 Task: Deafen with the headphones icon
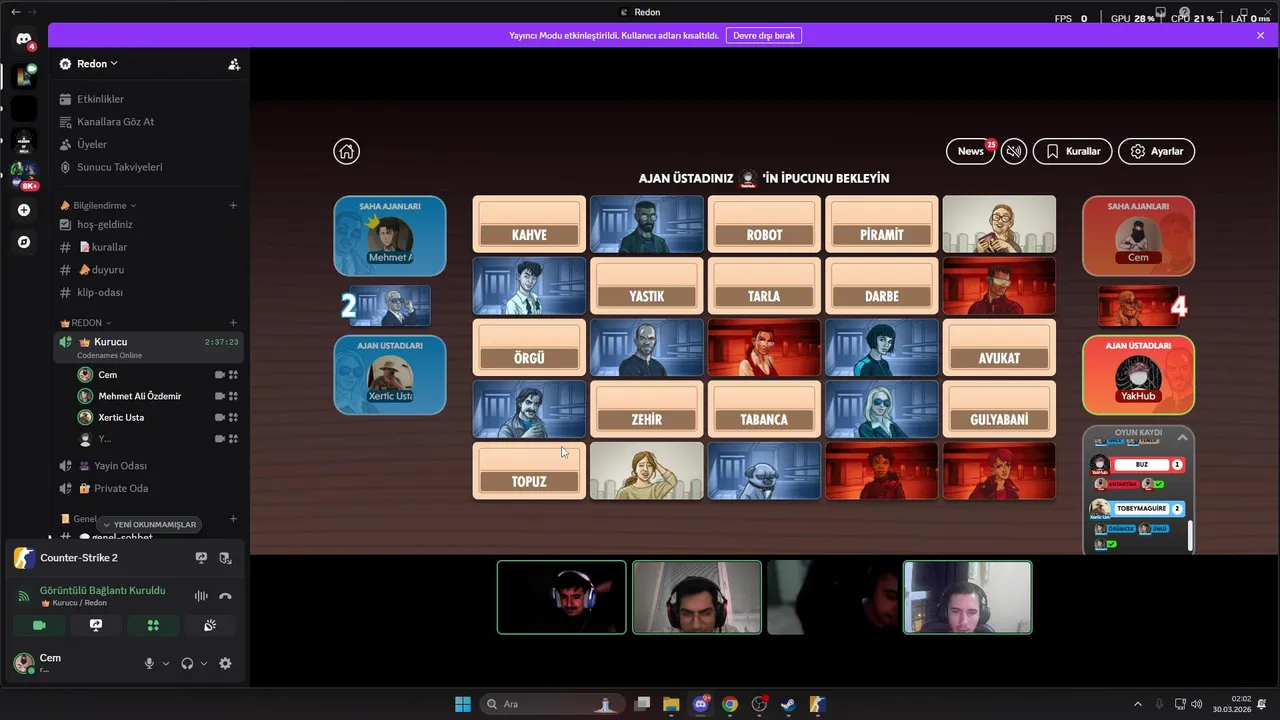[187, 663]
